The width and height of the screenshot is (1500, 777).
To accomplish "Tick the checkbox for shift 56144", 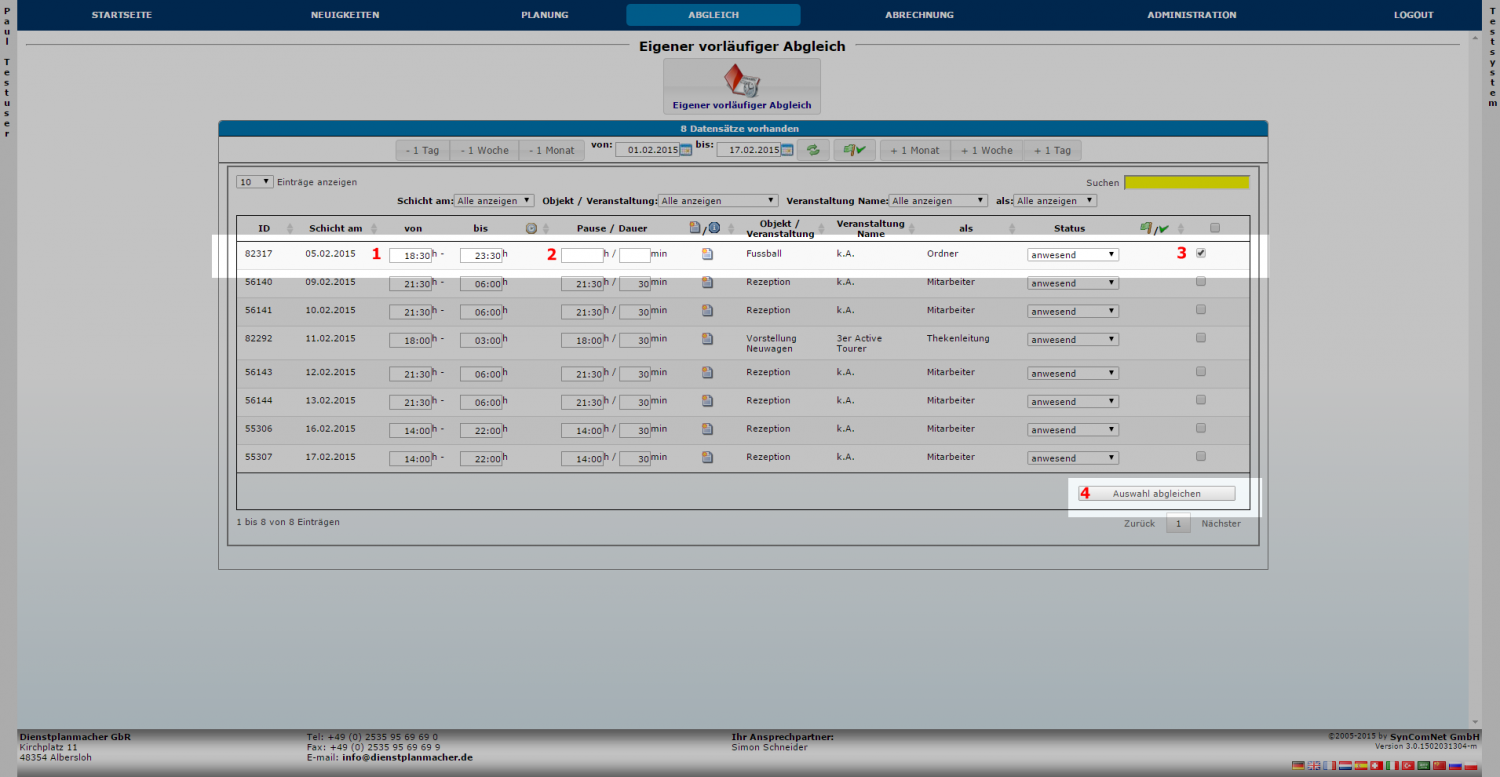I will [x=1201, y=399].
